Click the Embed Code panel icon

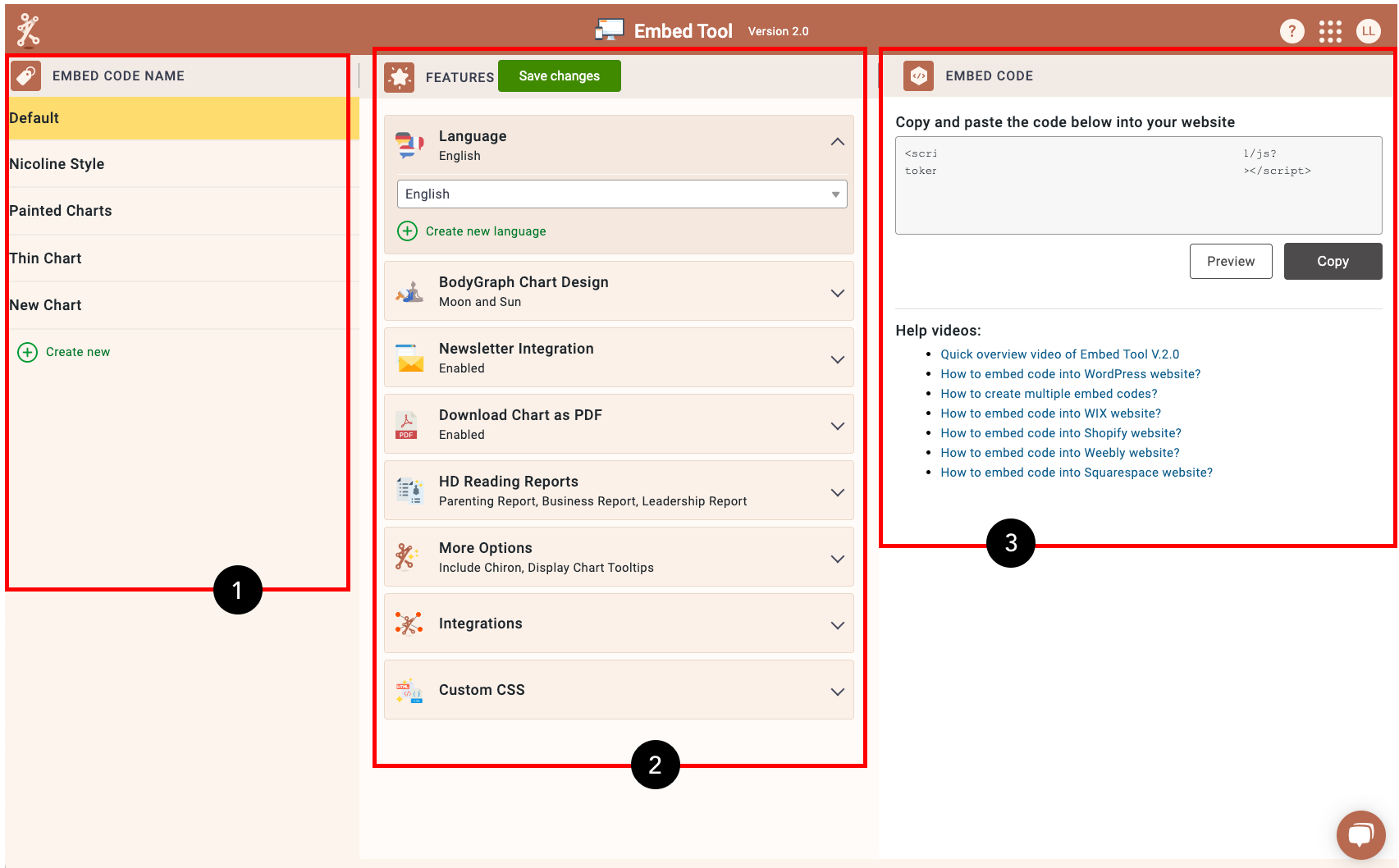click(919, 75)
